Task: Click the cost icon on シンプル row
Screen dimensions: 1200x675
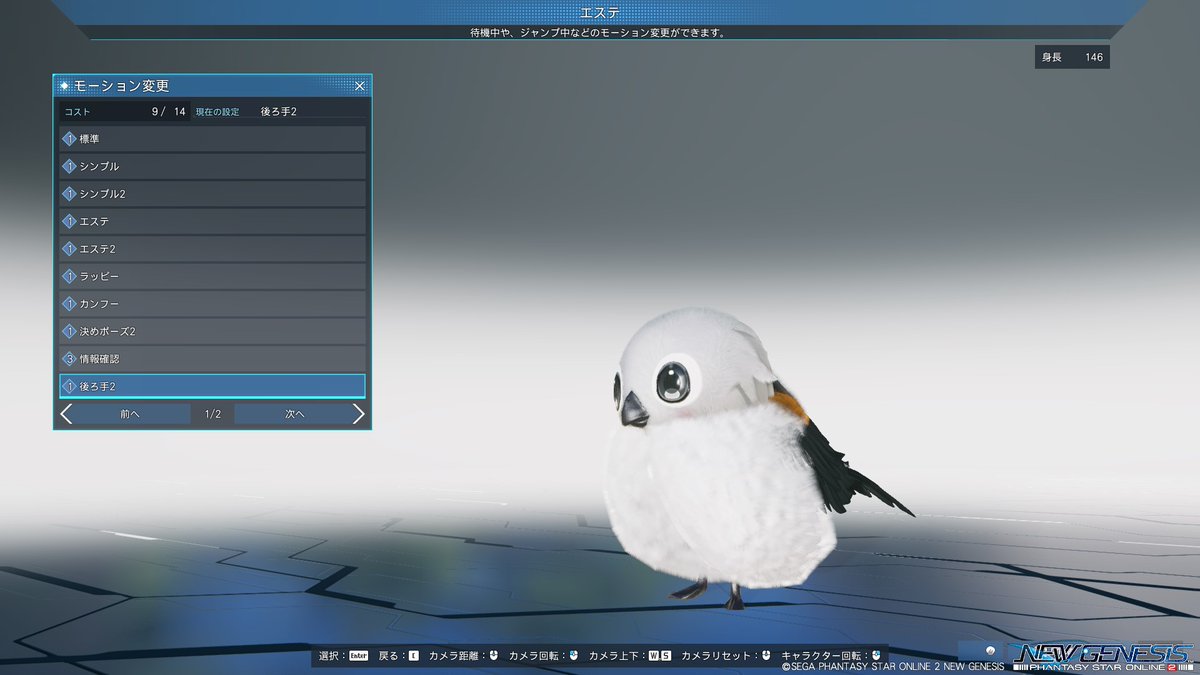Action: pyautogui.click(x=70, y=166)
